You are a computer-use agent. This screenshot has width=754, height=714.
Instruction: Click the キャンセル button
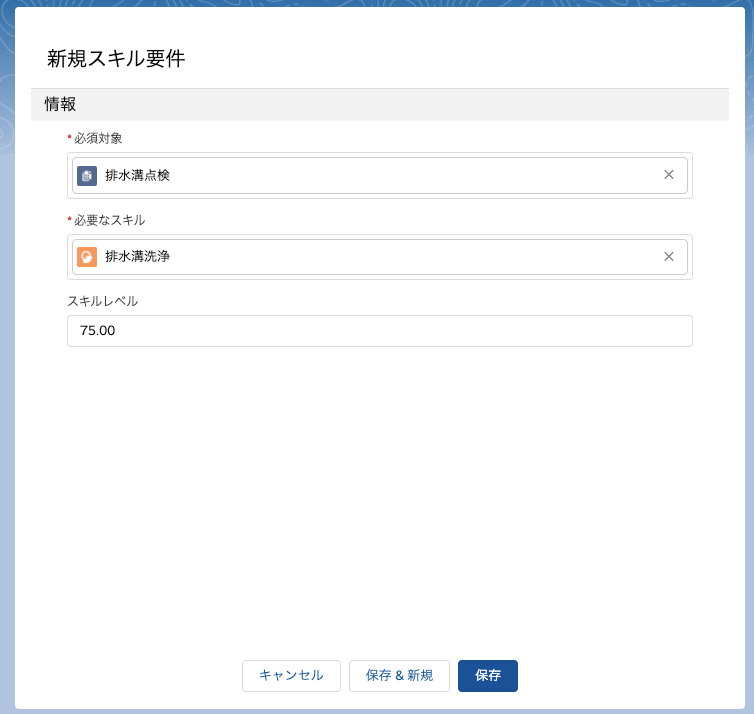(291, 676)
